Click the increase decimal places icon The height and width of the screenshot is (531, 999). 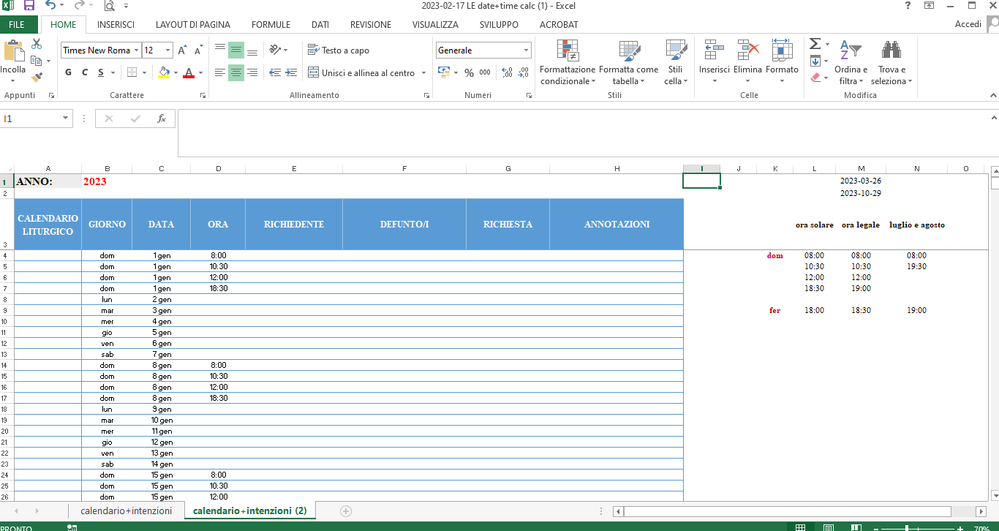(507, 73)
